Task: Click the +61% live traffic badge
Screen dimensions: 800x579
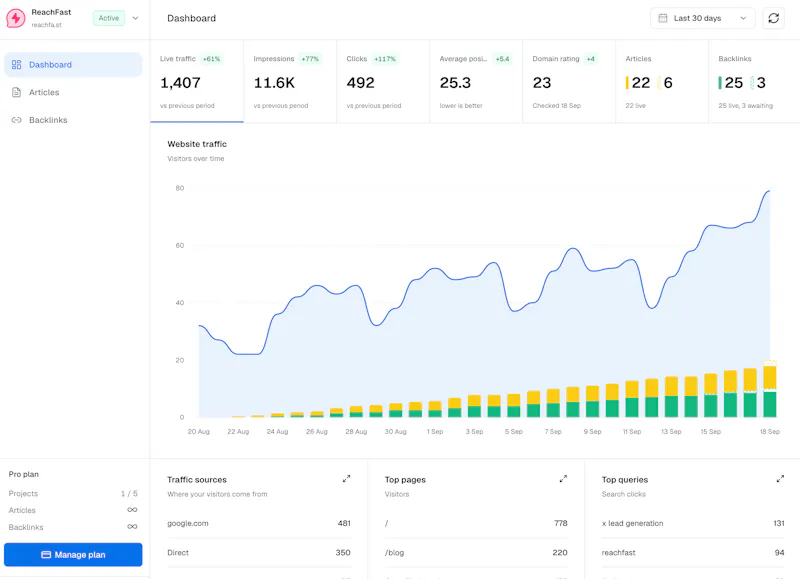Action: click(x=211, y=59)
